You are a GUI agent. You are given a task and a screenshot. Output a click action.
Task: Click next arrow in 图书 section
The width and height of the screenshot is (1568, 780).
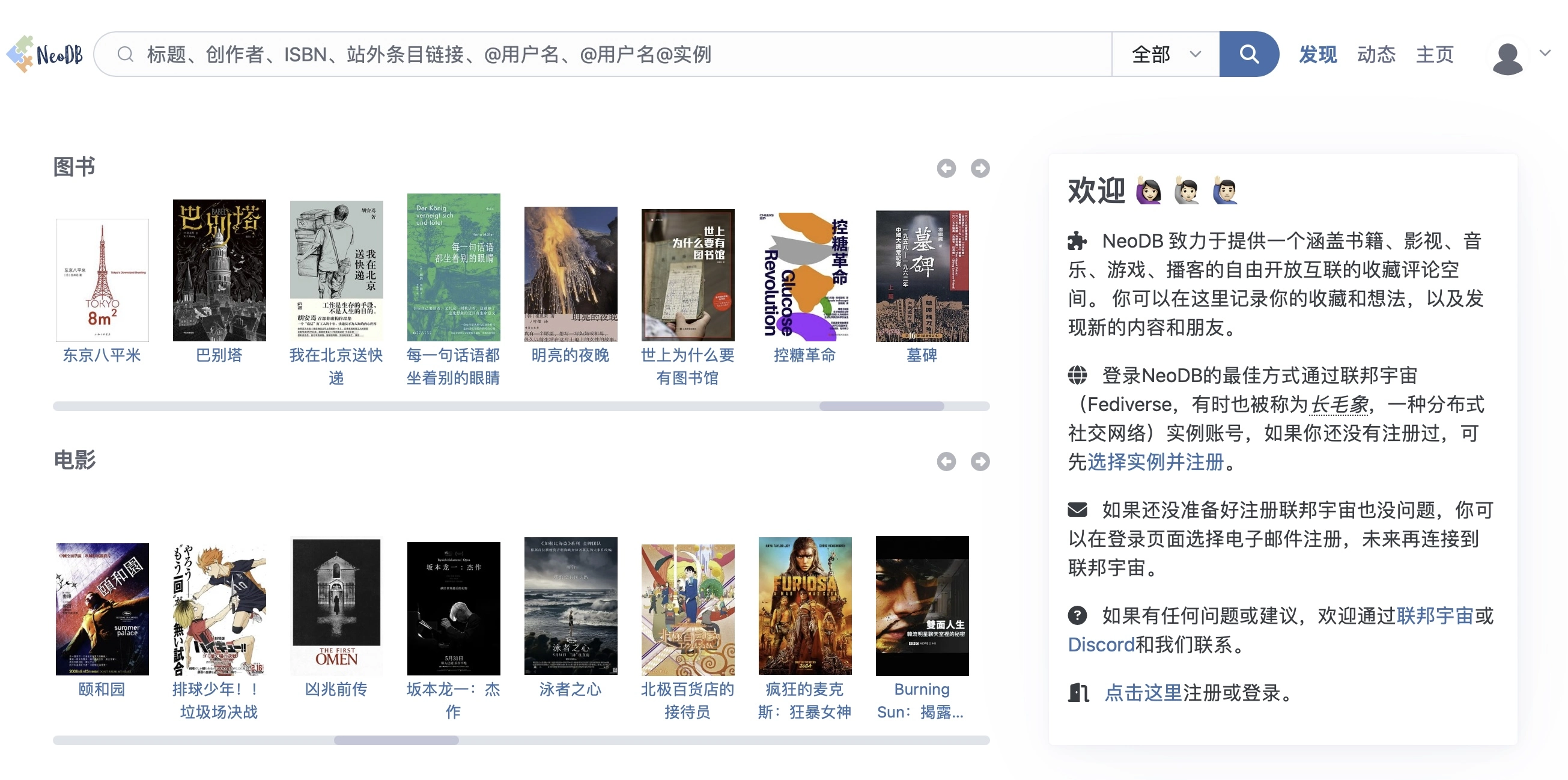(x=980, y=168)
